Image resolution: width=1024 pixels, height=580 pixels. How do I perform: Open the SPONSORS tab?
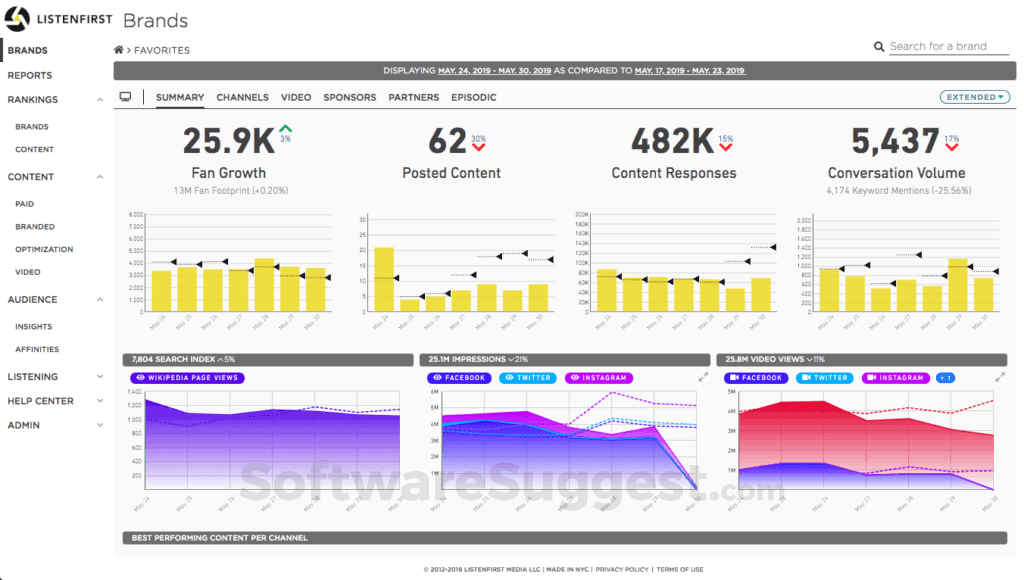click(x=349, y=97)
